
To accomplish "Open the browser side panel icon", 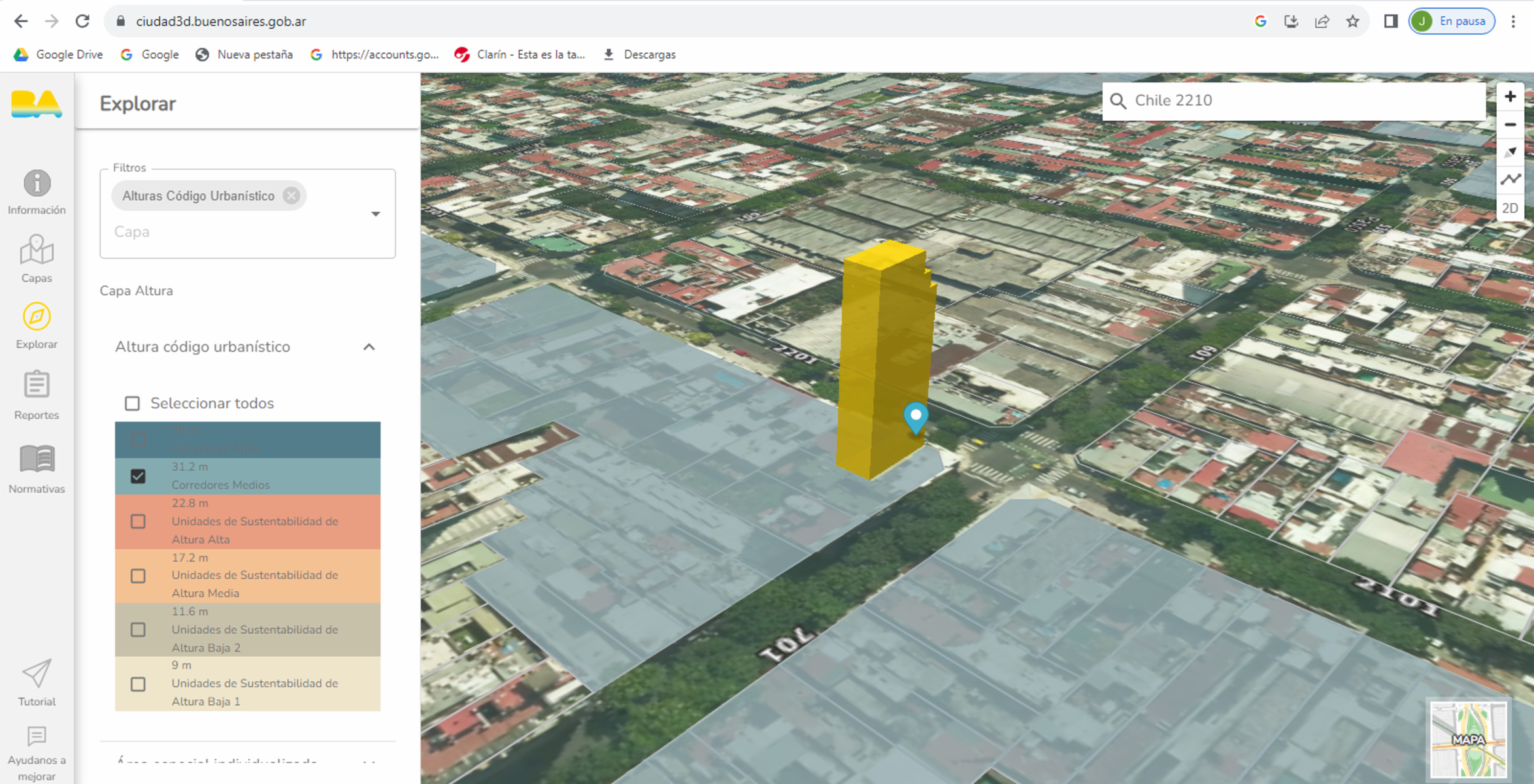I will click(x=1390, y=21).
